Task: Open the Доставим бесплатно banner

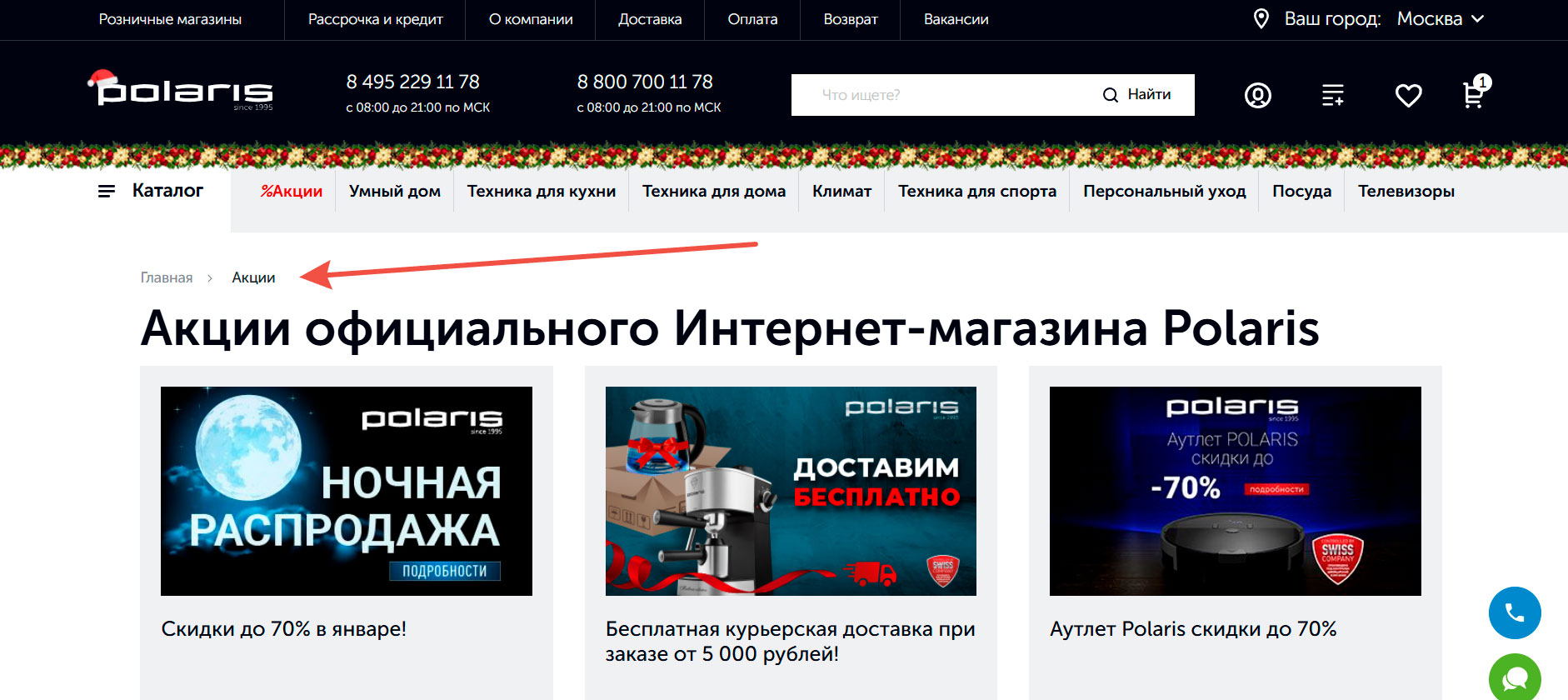Action: pyautogui.click(x=791, y=491)
